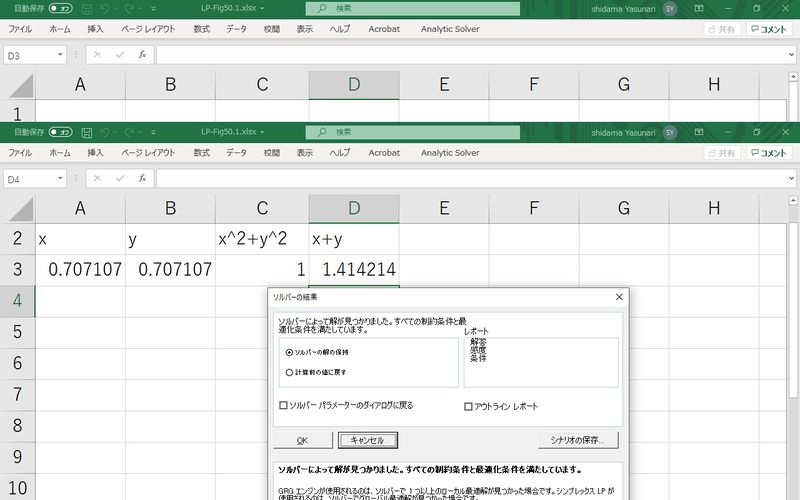Click the cancel X icon in the D4 formula bar
Viewport: 800px width, 500px height.
coord(98,179)
